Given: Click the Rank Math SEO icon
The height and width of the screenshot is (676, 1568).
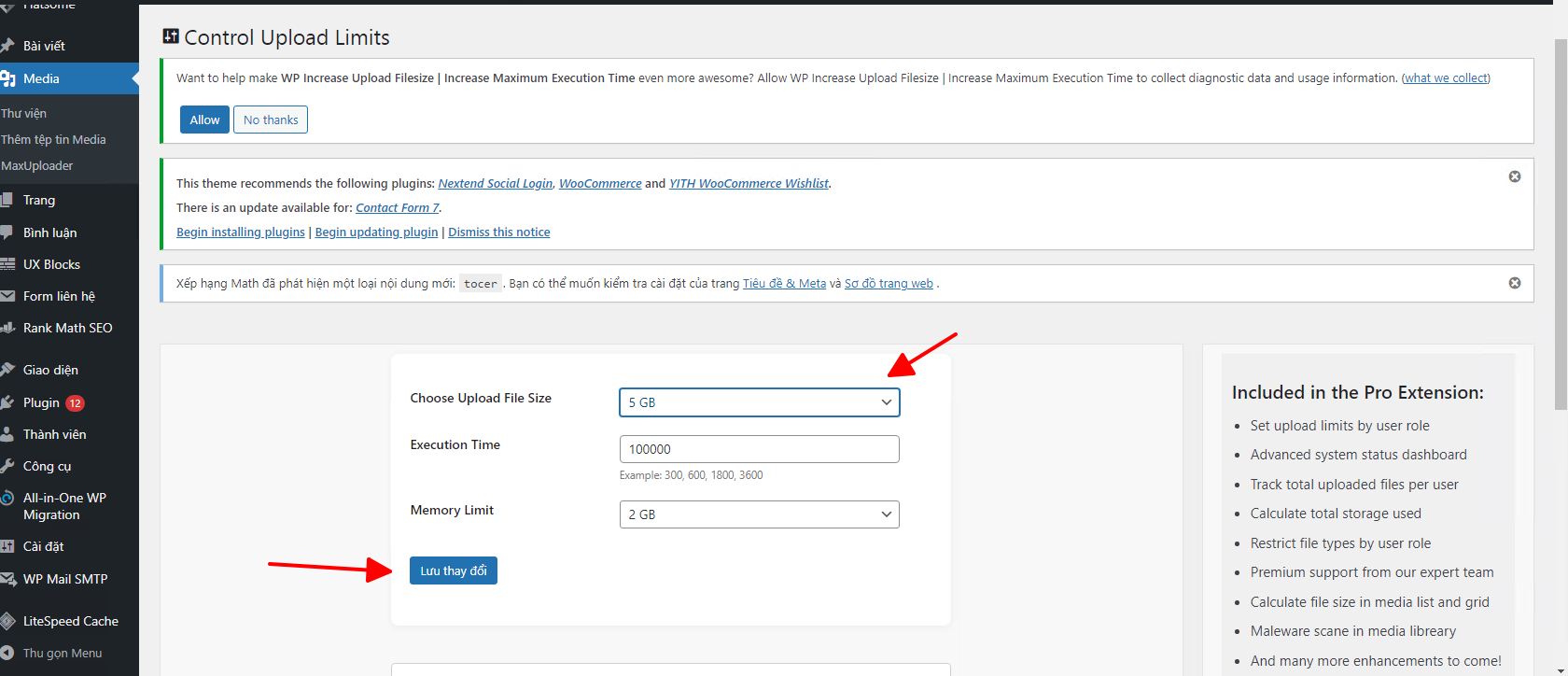Looking at the screenshot, I should pyautogui.click(x=7, y=328).
